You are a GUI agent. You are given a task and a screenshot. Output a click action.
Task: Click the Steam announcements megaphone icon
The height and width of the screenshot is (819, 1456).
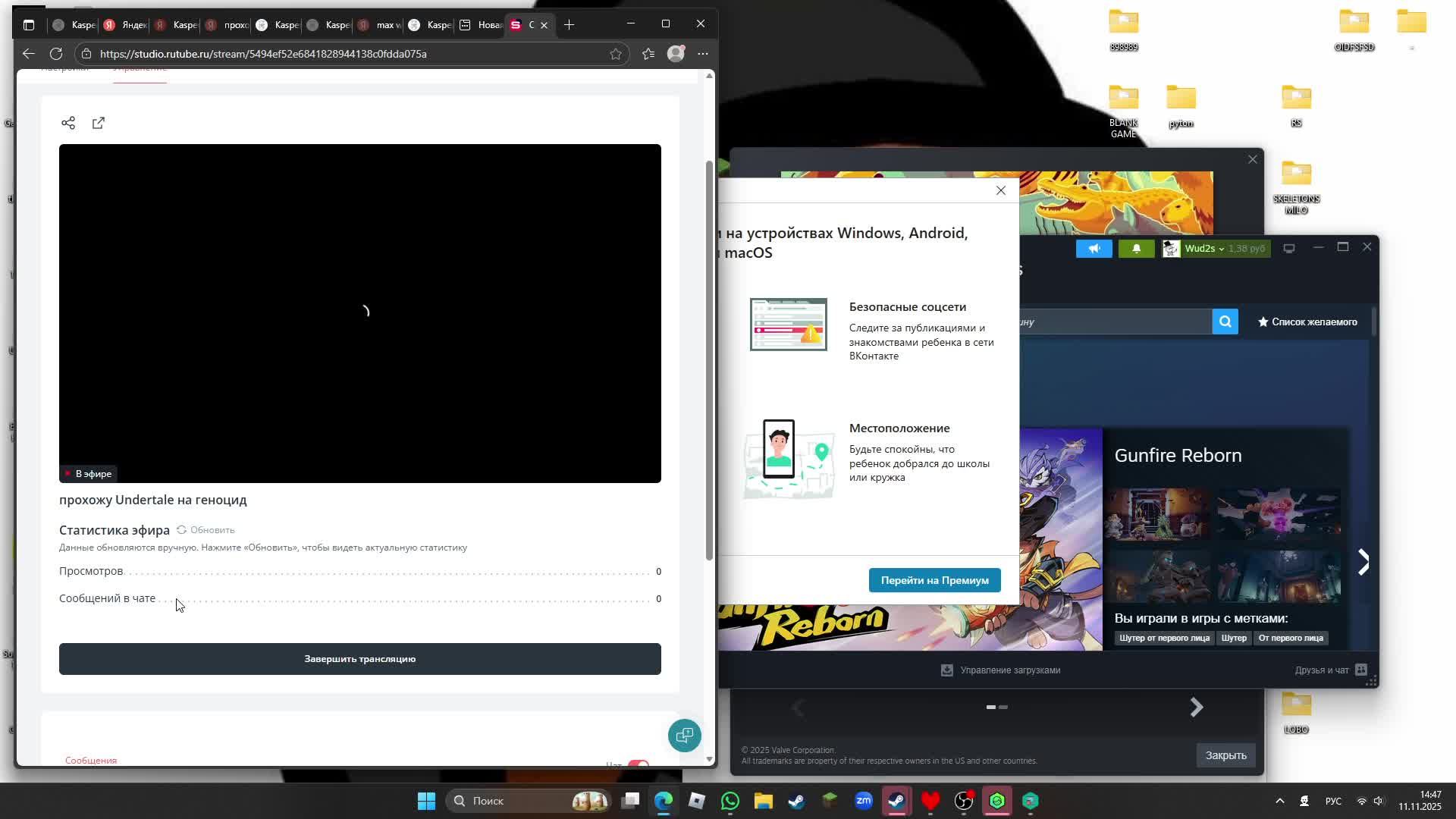[x=1094, y=249]
